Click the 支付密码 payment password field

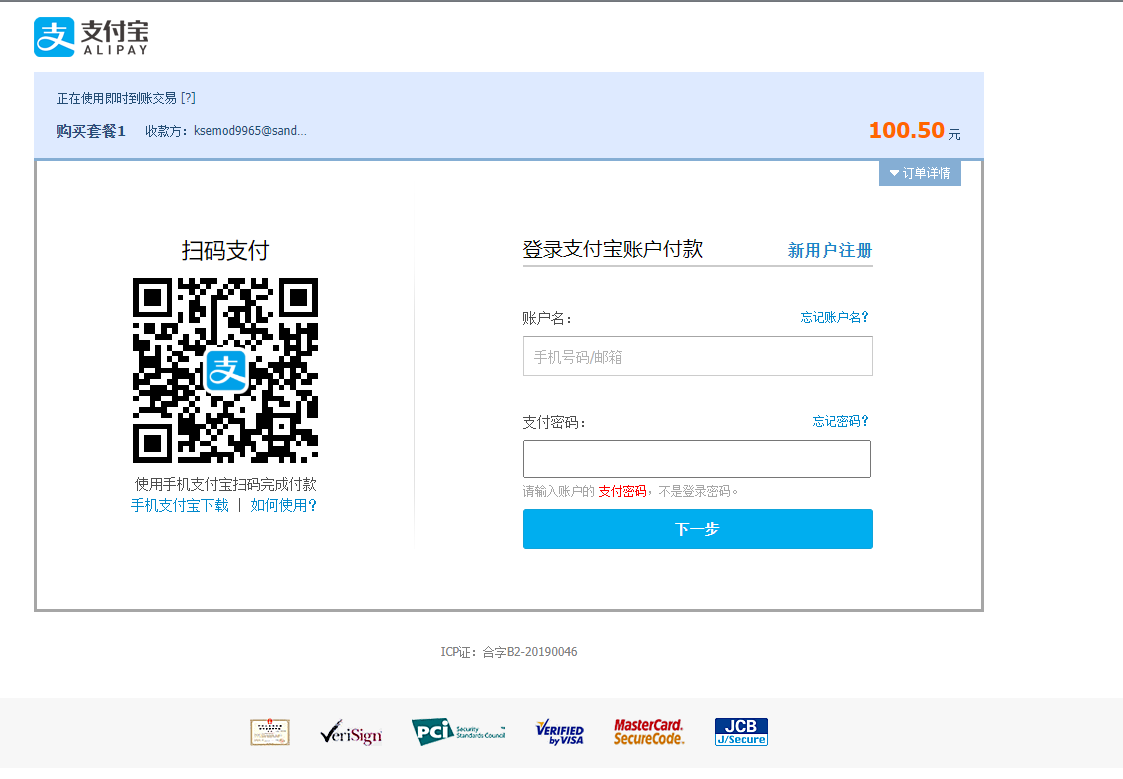tap(697, 458)
